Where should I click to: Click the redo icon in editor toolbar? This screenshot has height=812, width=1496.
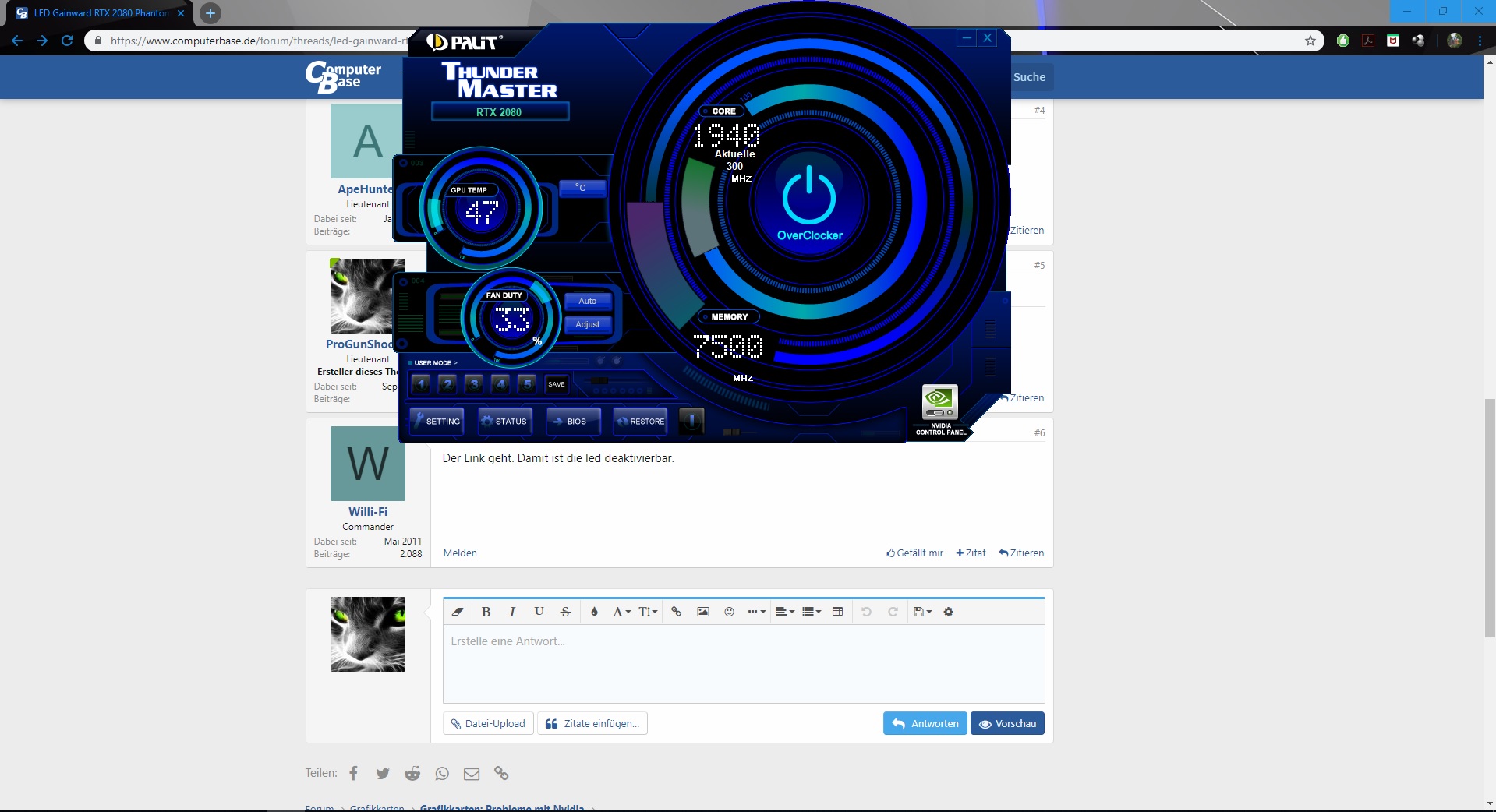(893, 612)
